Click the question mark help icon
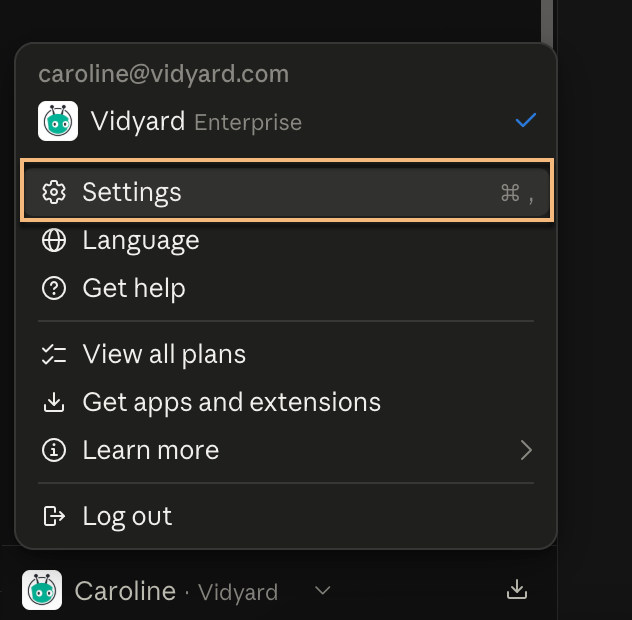Screen dimensions: 632x620 (54, 288)
